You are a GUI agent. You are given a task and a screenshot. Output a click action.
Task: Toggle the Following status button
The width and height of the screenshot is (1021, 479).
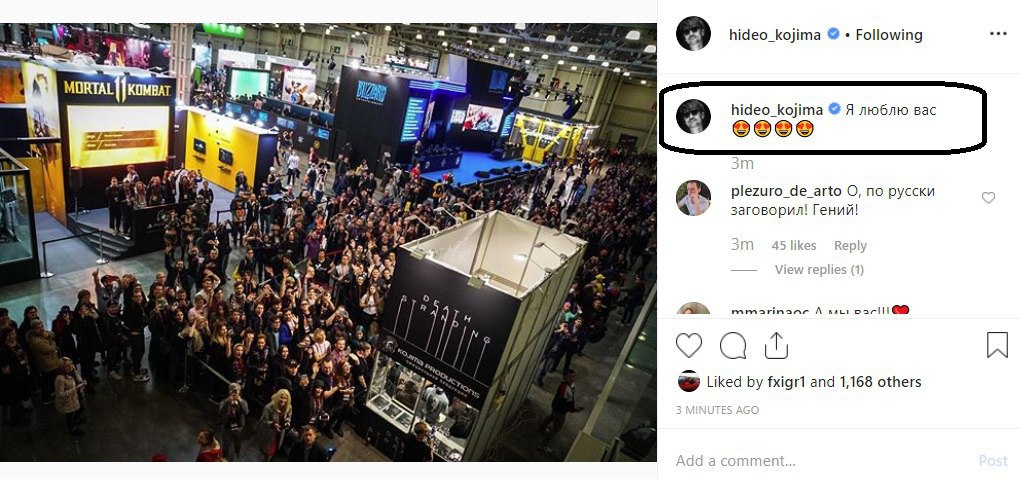click(x=889, y=35)
